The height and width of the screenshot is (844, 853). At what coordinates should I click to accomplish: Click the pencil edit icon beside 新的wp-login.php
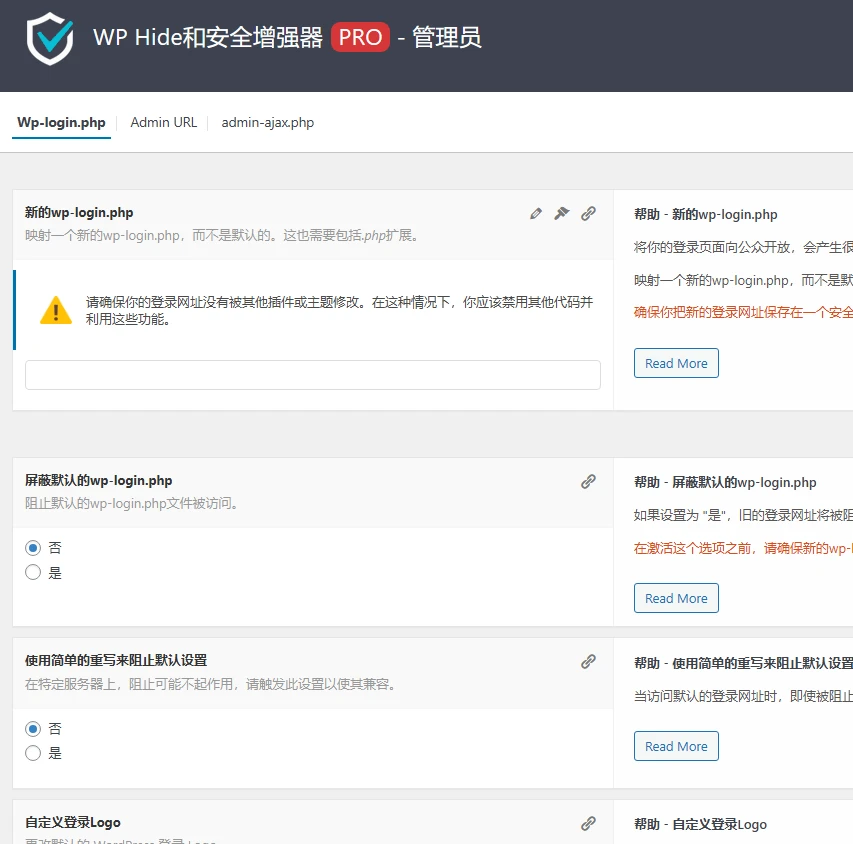[x=535, y=213]
